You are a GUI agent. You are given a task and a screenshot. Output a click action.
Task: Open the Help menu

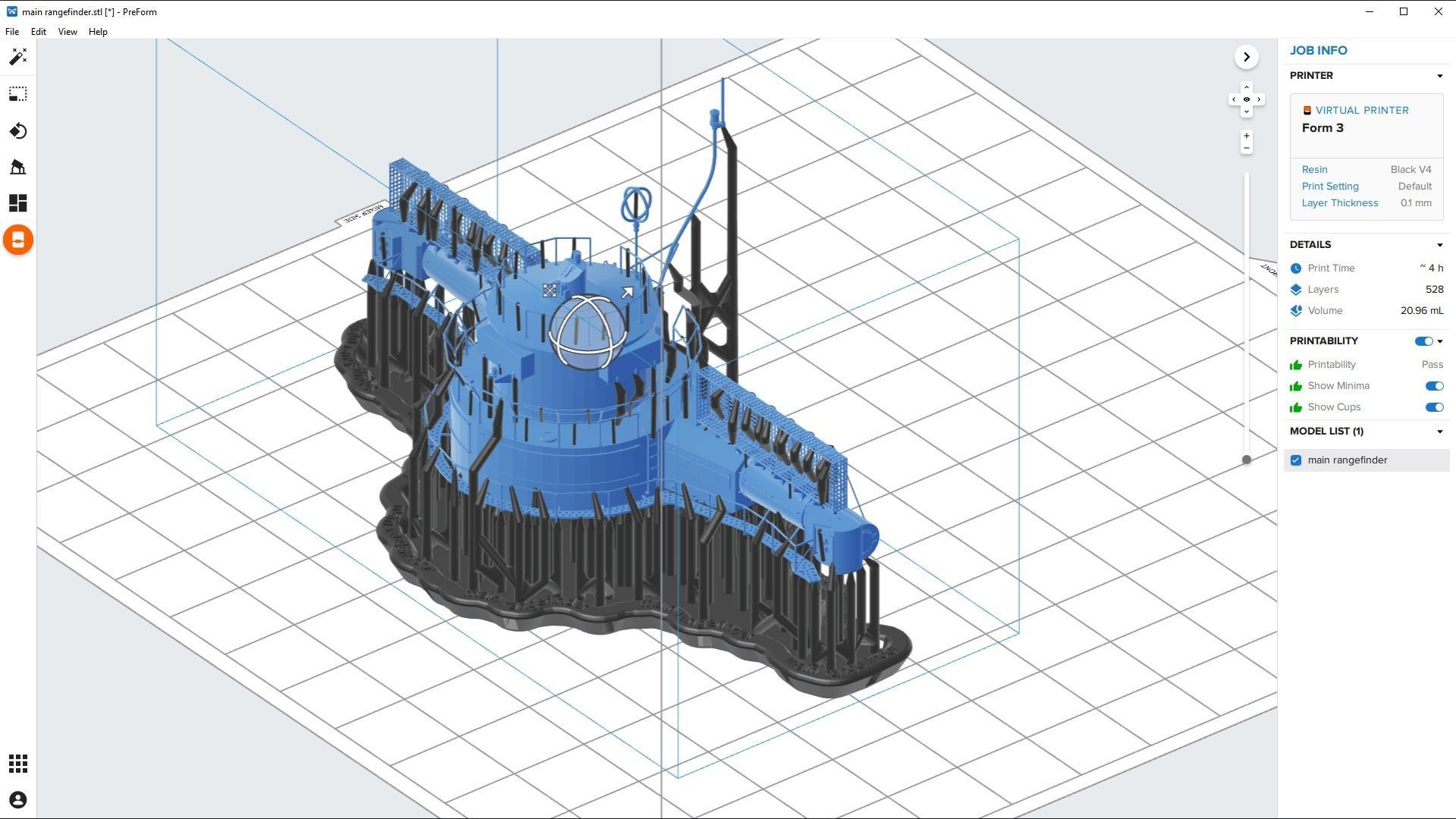(98, 32)
